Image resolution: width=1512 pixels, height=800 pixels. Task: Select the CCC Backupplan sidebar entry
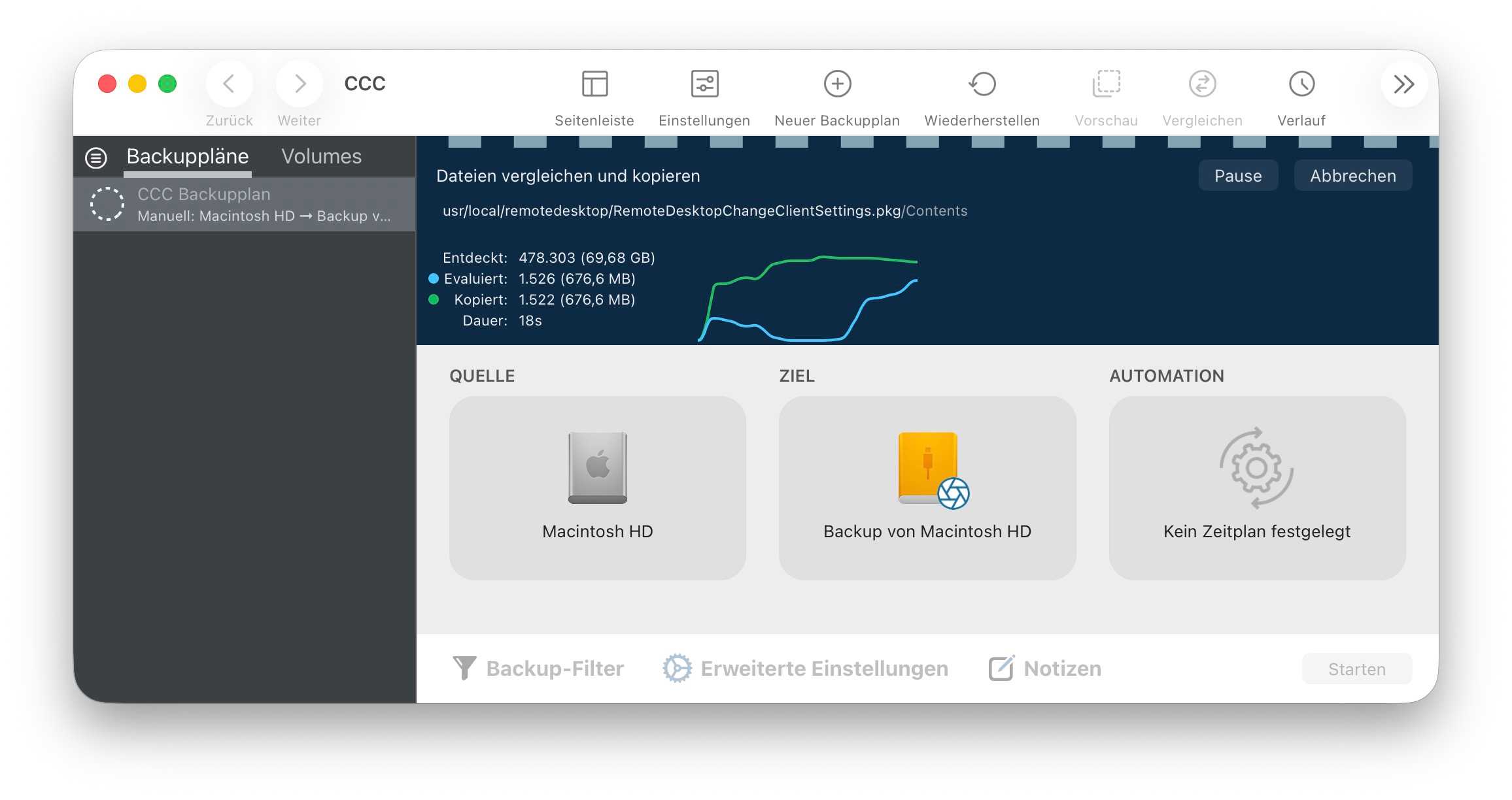(x=245, y=205)
